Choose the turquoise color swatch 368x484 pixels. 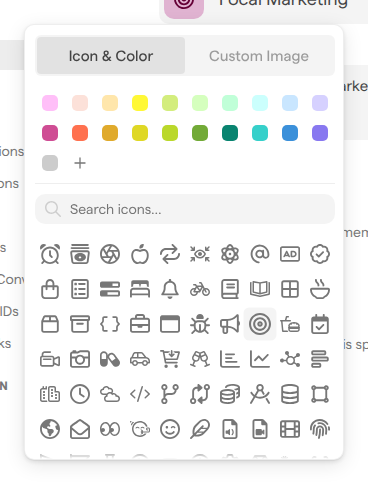[x=260, y=133]
